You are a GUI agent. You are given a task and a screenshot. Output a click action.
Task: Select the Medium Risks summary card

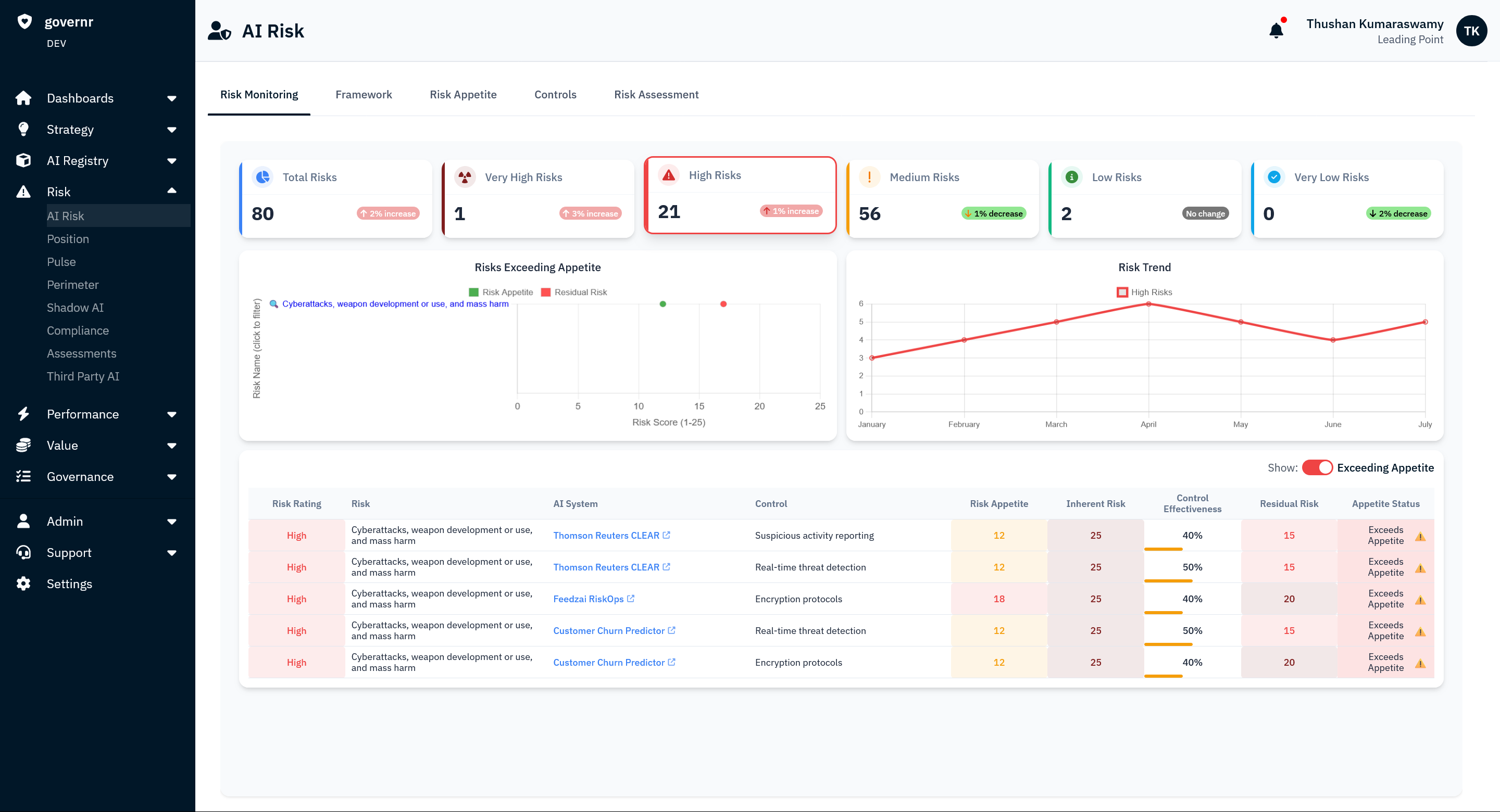coord(942,199)
